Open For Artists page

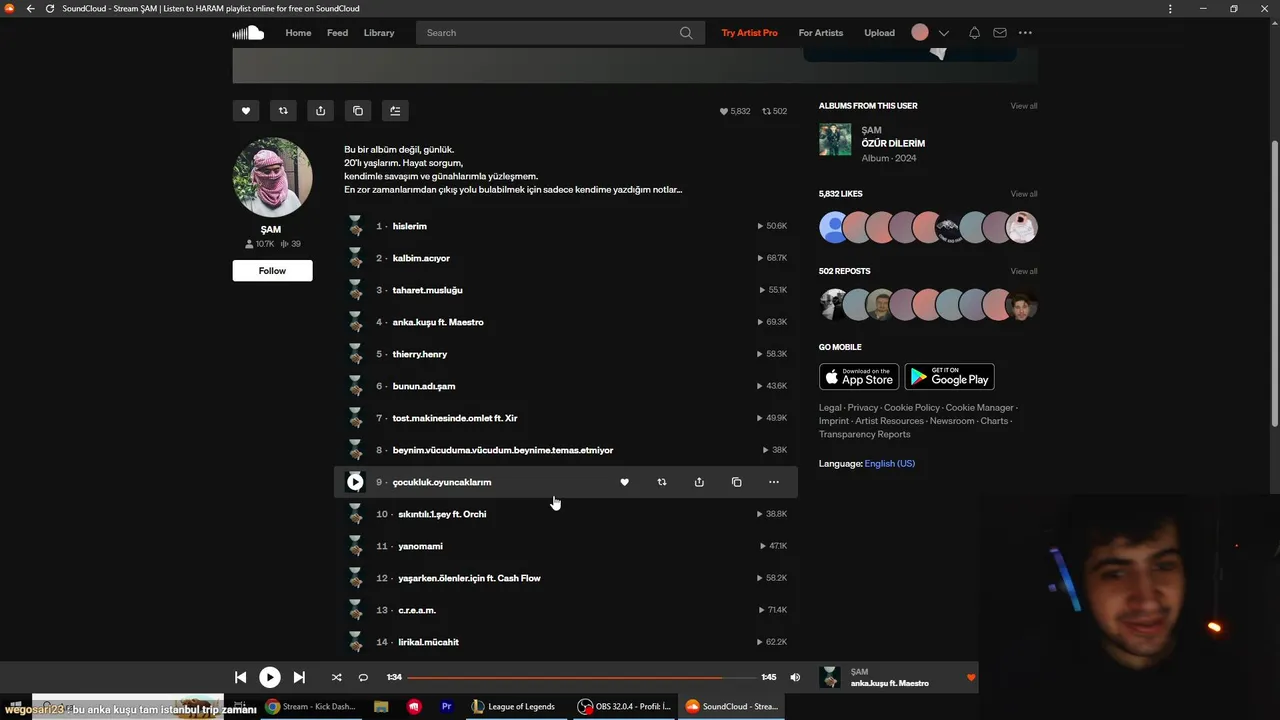pos(821,33)
